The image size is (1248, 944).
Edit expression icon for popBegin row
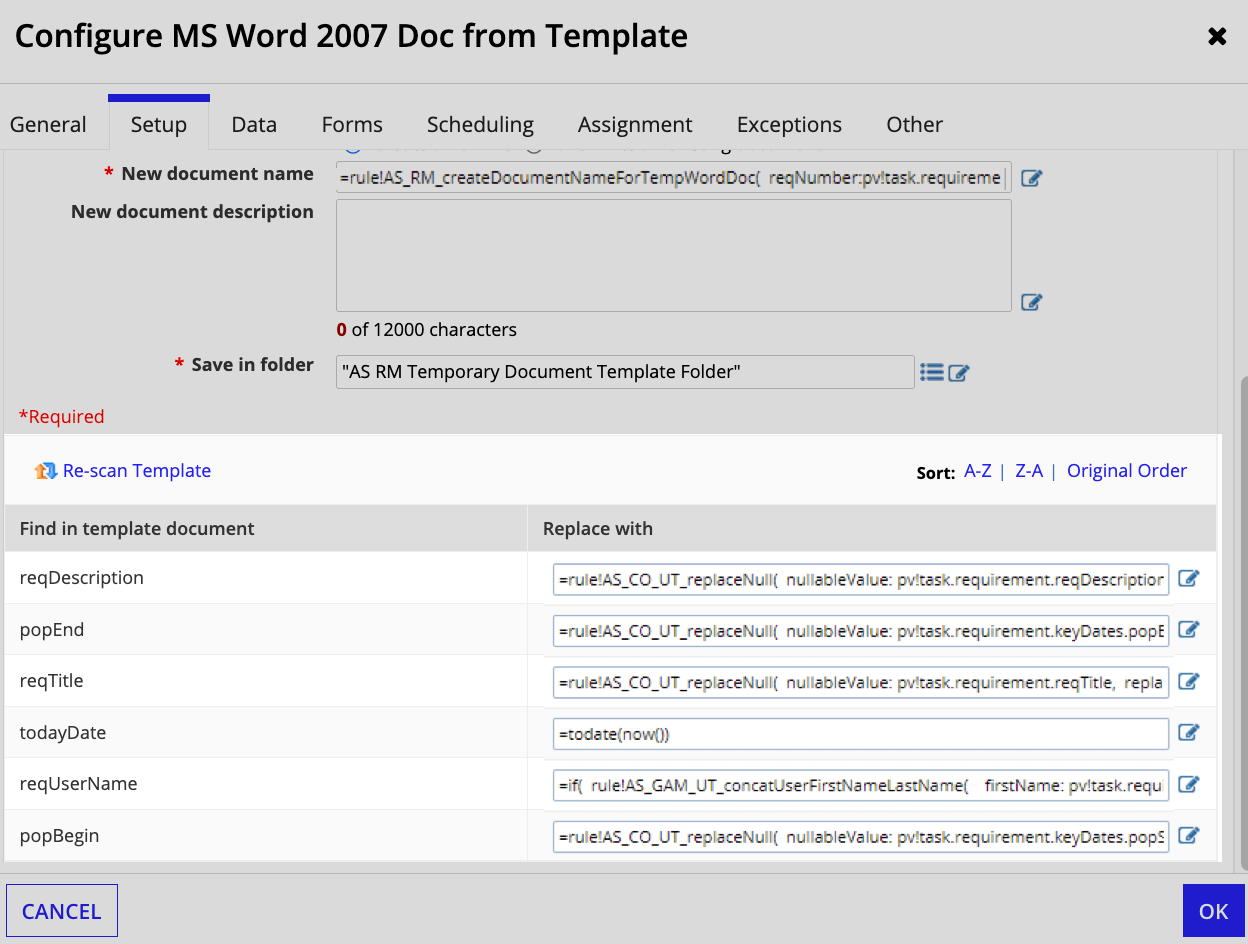point(1188,836)
